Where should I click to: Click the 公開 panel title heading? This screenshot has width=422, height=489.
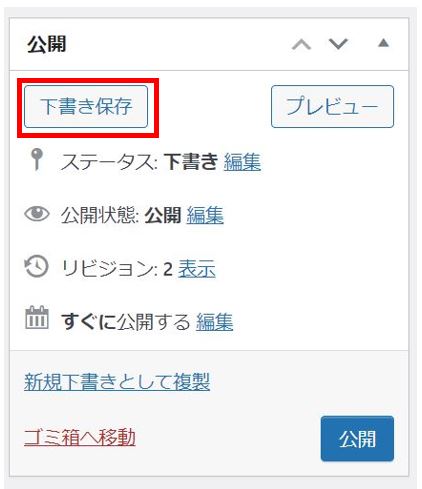tap(47, 44)
